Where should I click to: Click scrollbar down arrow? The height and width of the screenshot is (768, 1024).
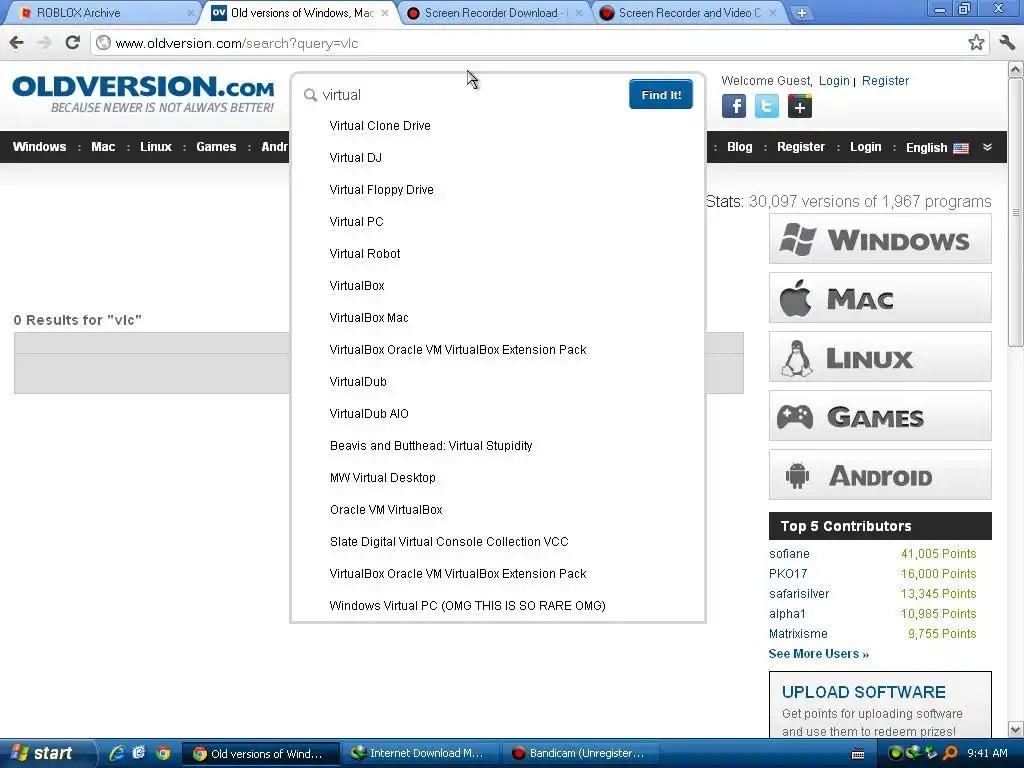(x=1016, y=729)
